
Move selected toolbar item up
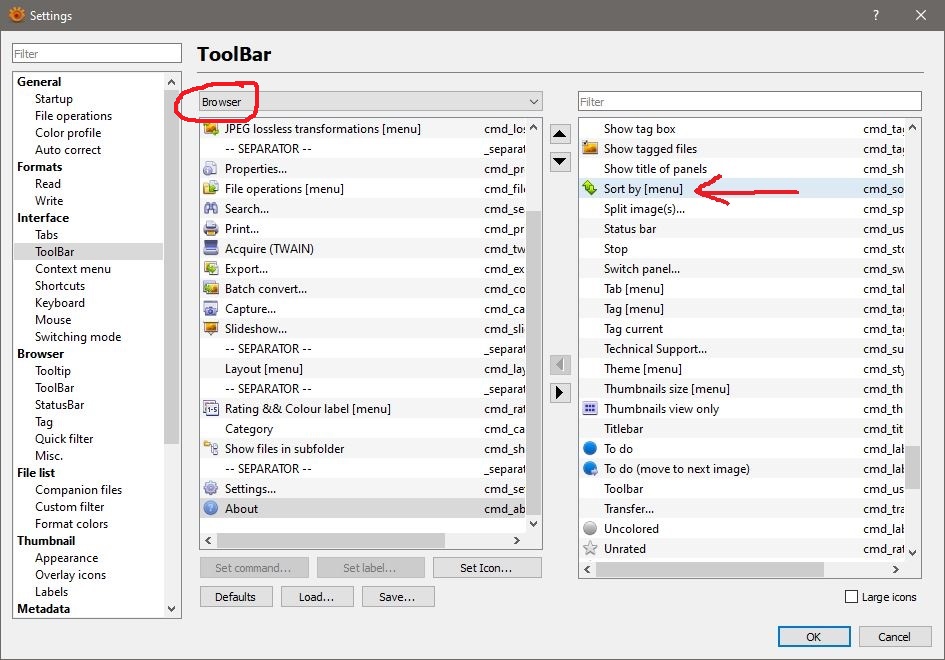(560, 134)
